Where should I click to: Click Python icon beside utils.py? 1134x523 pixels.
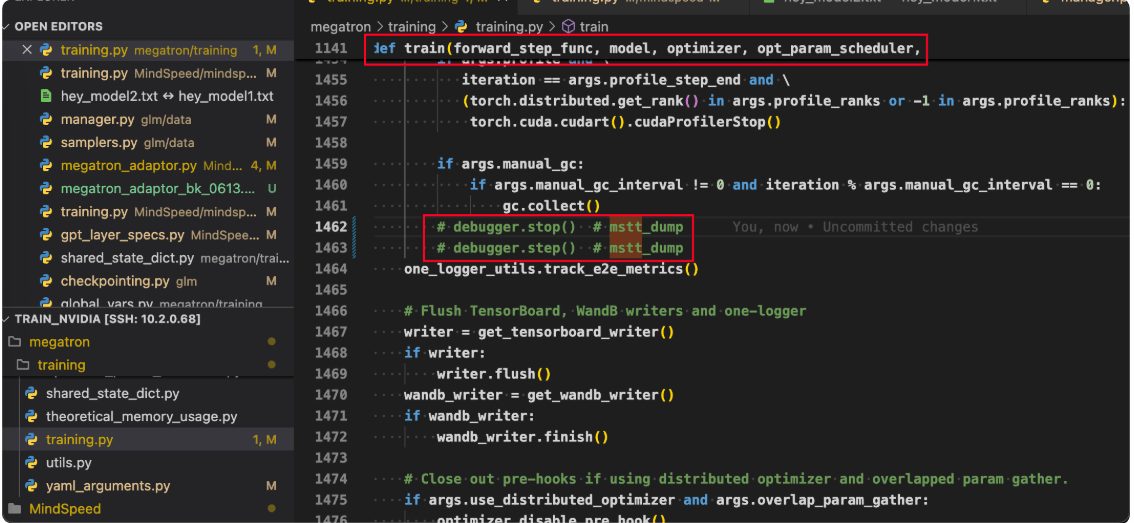(x=31, y=462)
